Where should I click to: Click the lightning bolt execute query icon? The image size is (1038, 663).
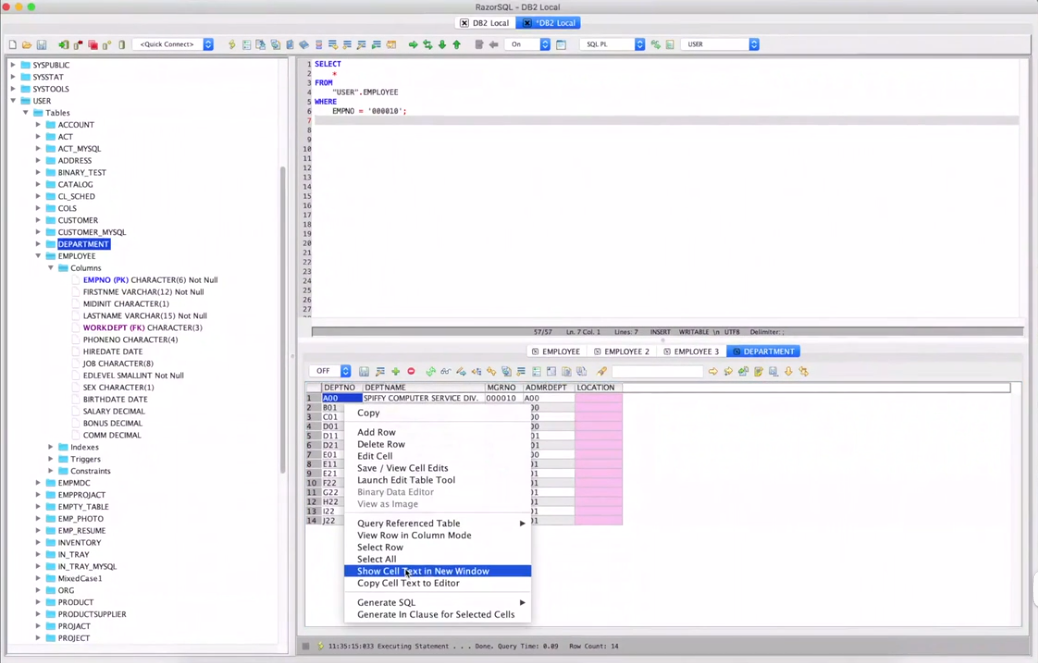coord(232,45)
